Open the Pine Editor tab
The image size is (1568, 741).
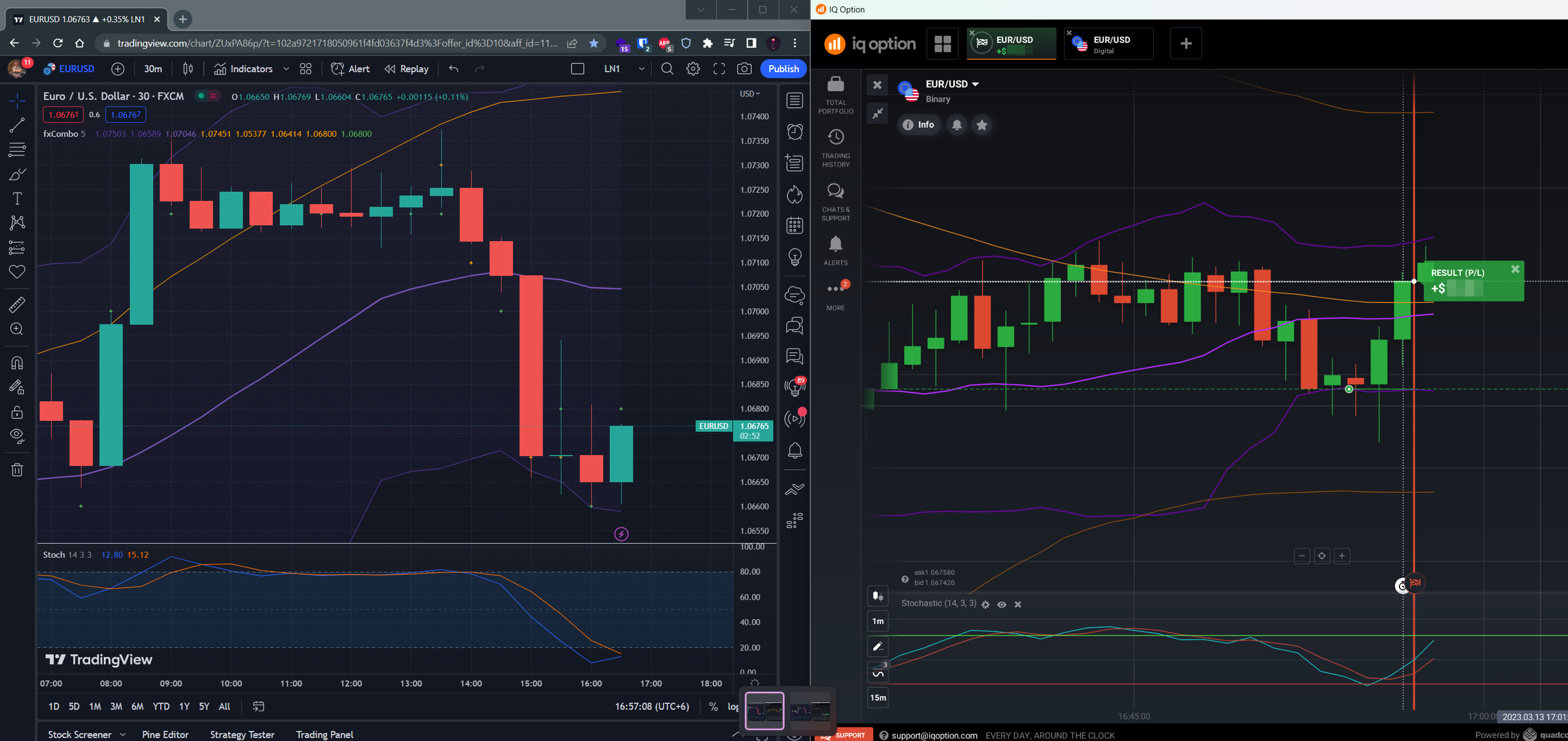point(165,734)
